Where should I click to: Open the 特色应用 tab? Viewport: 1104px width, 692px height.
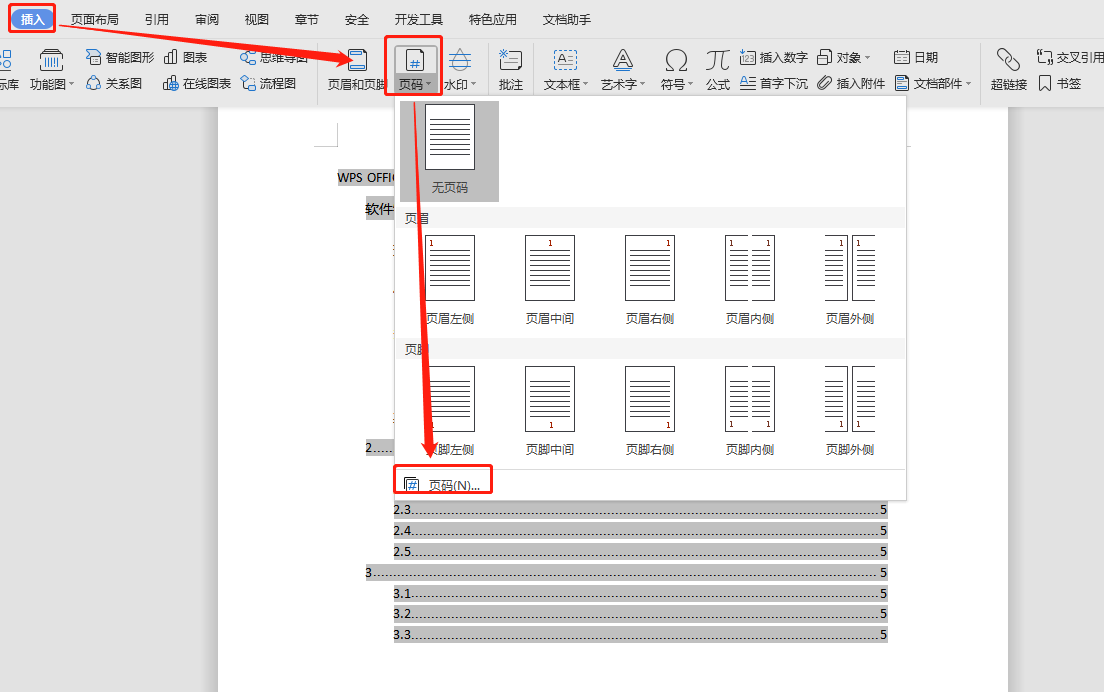coord(492,20)
